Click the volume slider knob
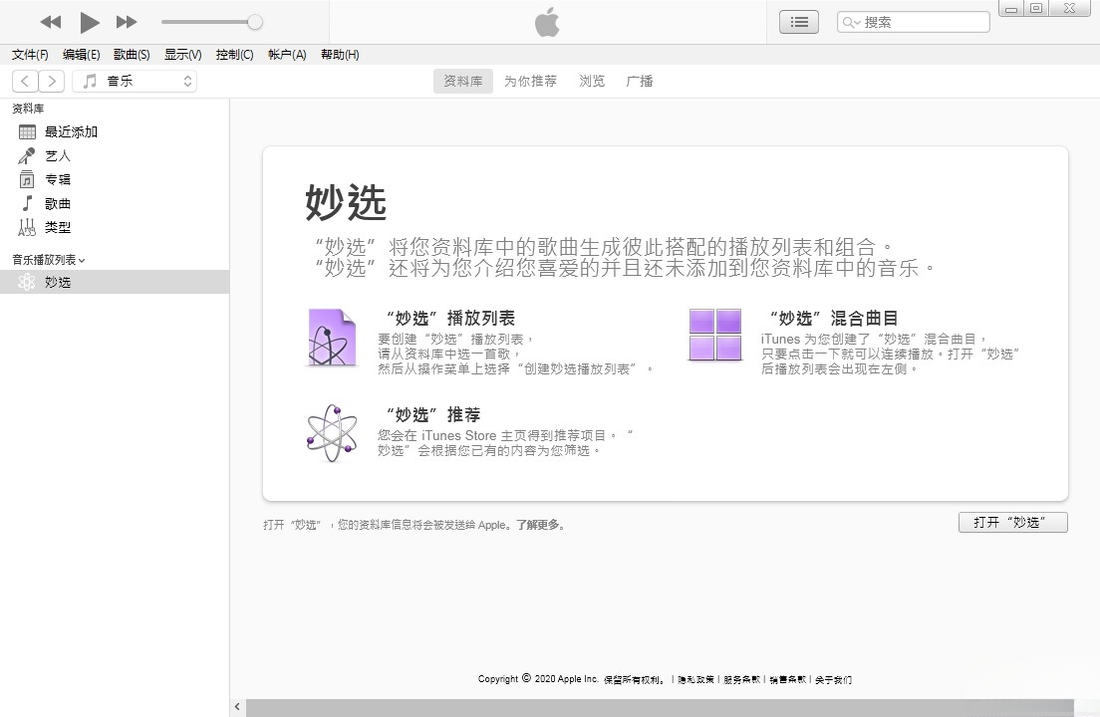This screenshot has width=1100, height=717. [255, 22]
